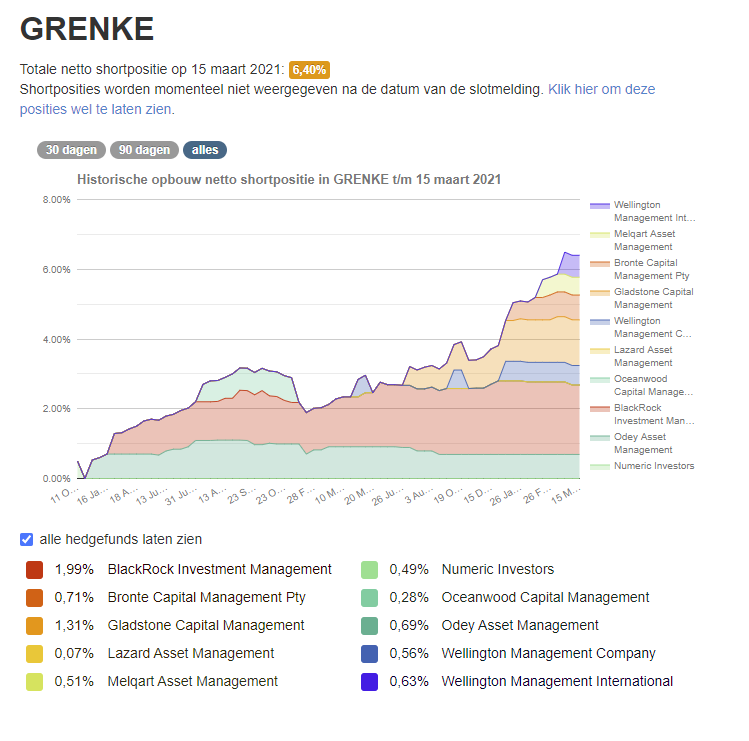Click the 28 F... x-axis date label
749x741 pixels.
pos(300,495)
